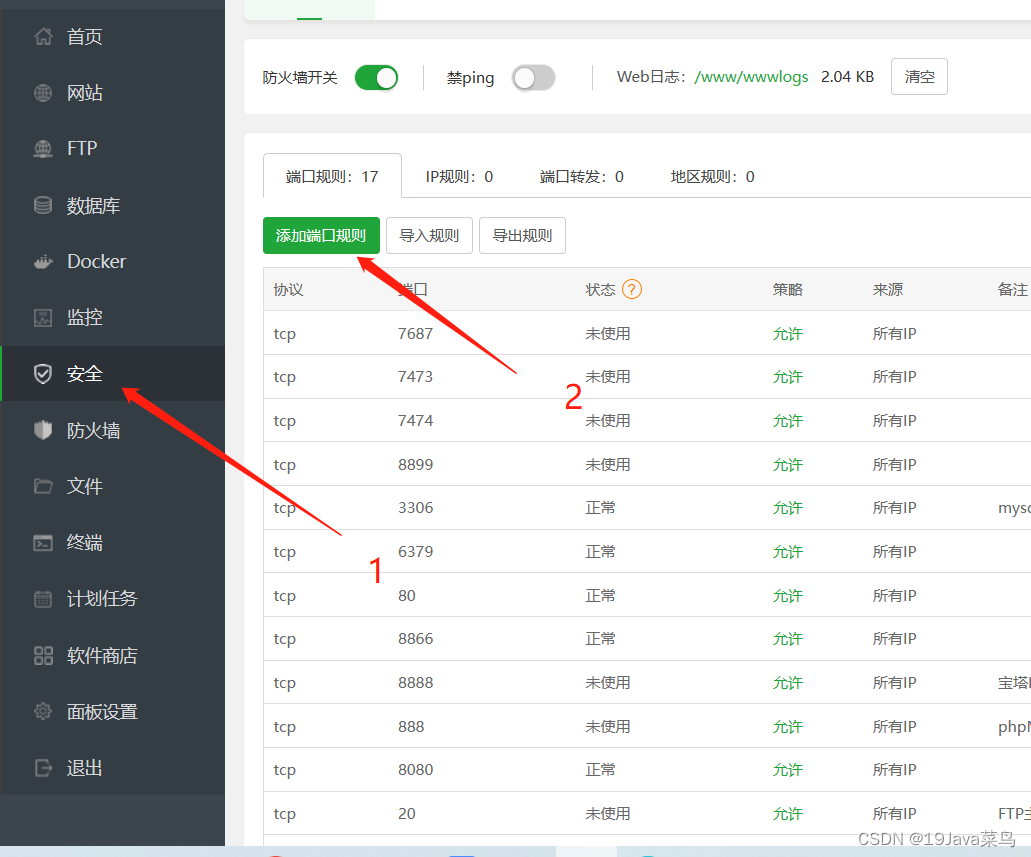Go to 网站 in the sidebar menu
The height and width of the screenshot is (857, 1031).
click(112, 93)
